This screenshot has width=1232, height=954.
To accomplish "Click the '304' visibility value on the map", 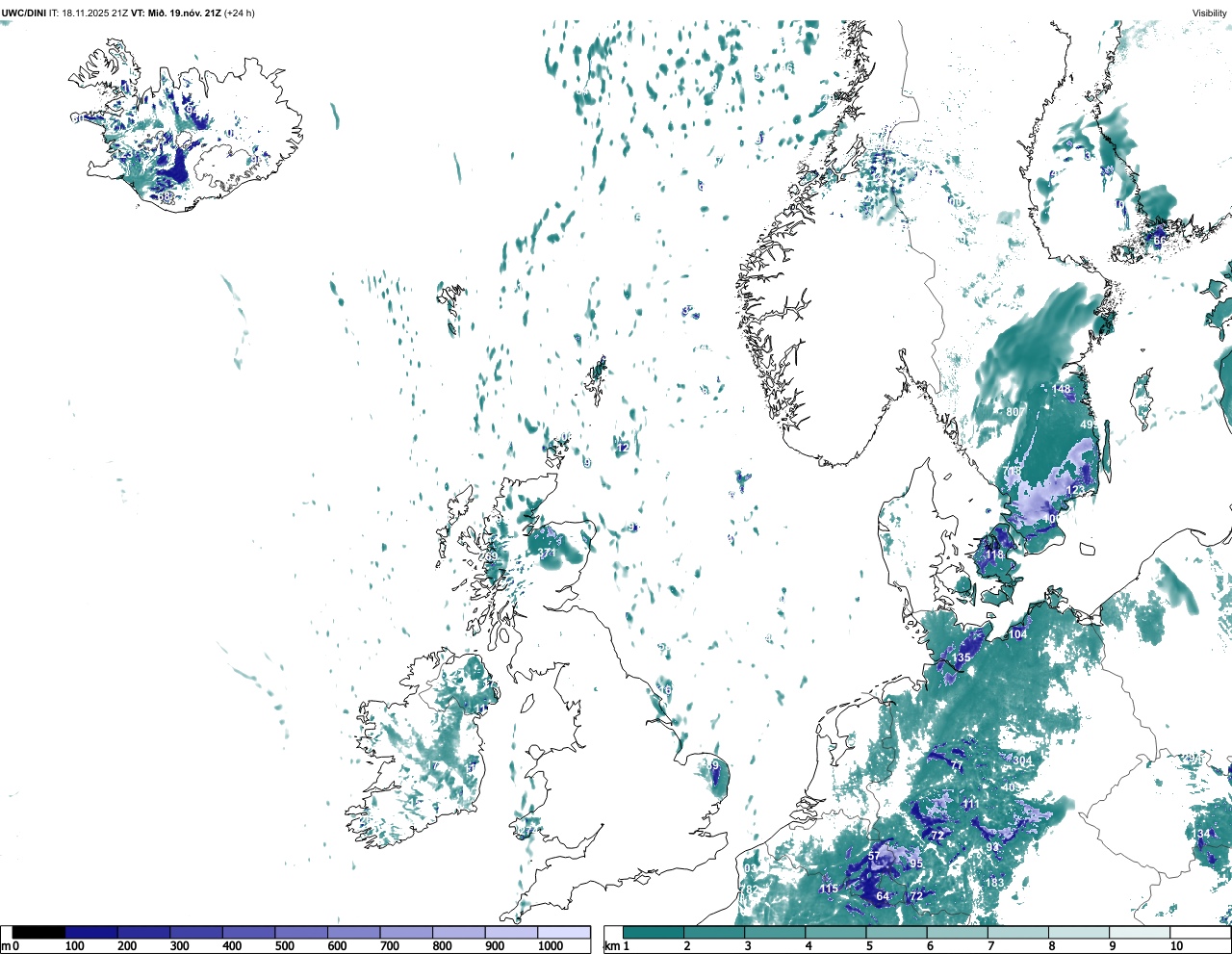I will (1022, 761).
